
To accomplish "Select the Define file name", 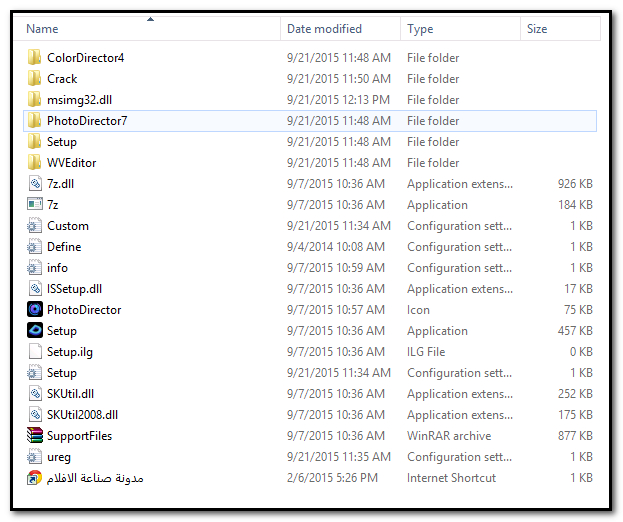I will coord(64,247).
